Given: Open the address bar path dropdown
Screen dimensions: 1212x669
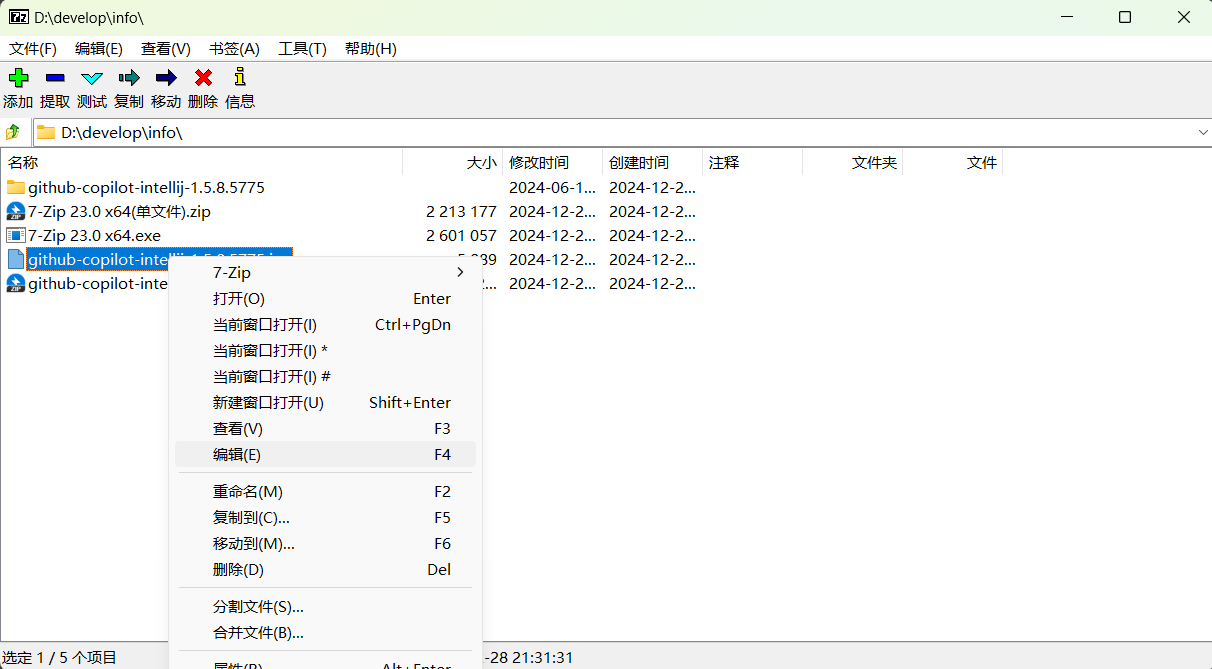Looking at the screenshot, I should [1201, 132].
